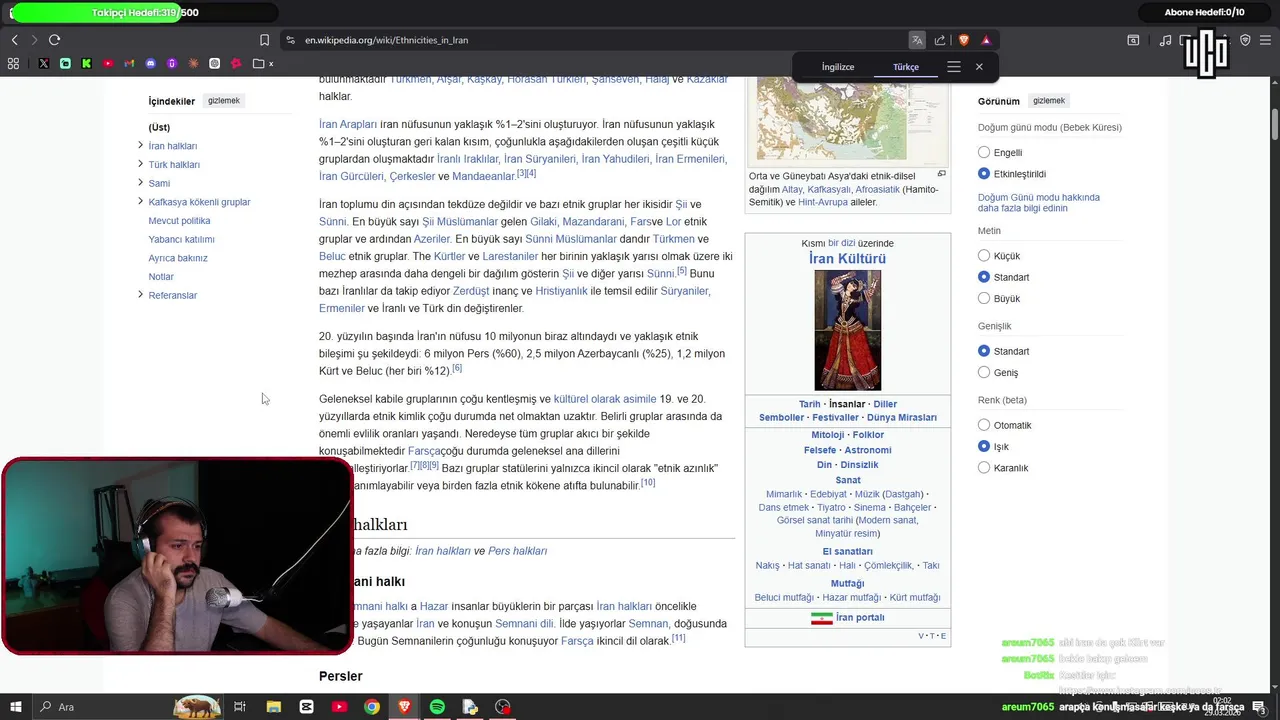
Task: Switch translation to Türkçe tab
Action: [x=906, y=67]
